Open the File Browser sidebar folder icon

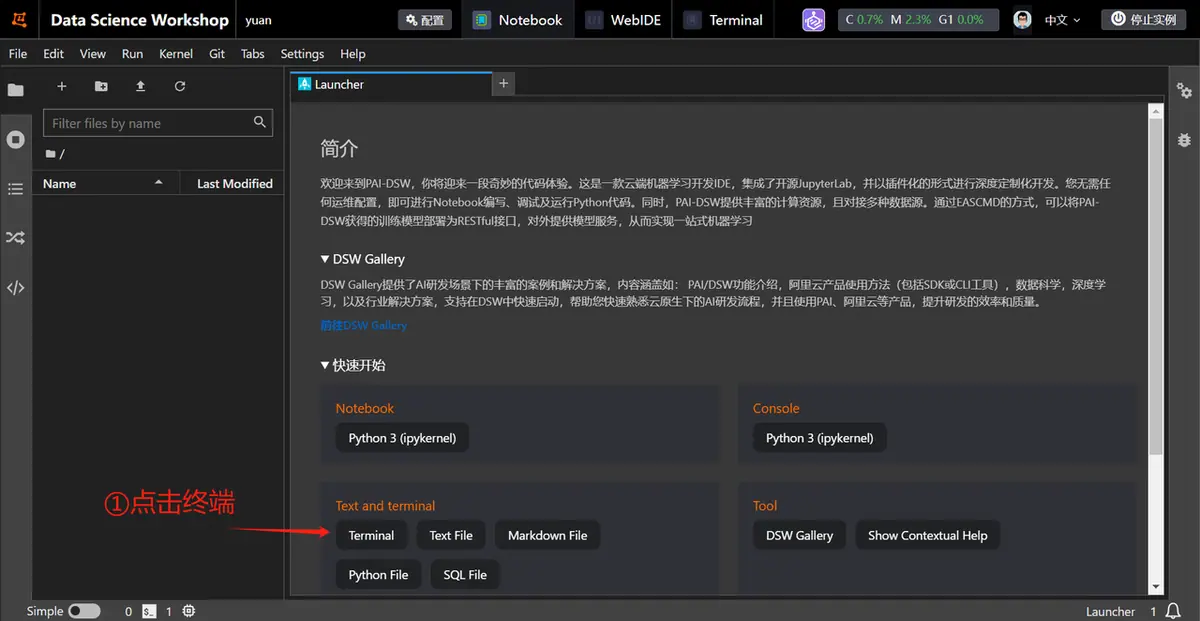(15, 90)
